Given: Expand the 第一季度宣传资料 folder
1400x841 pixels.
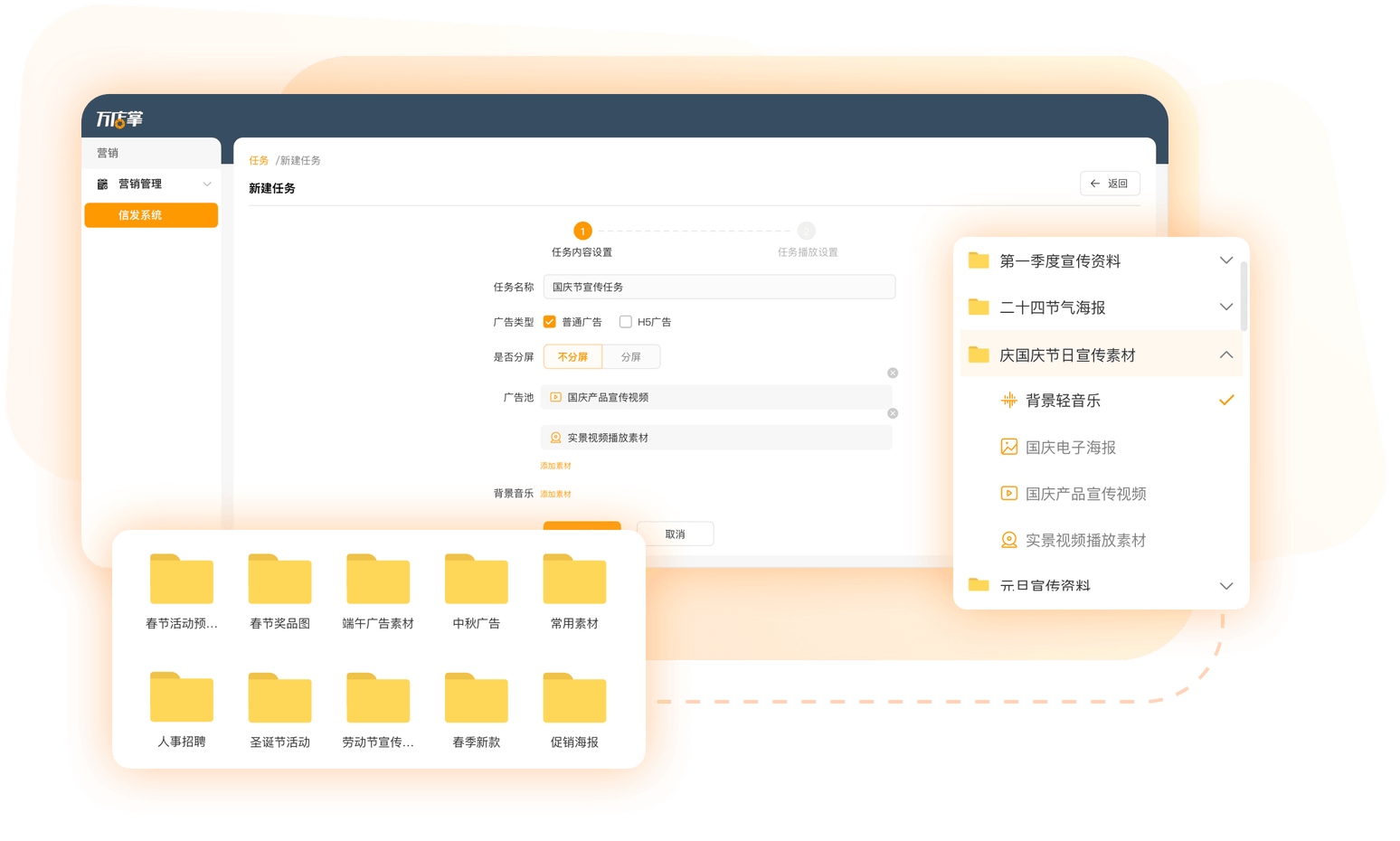Looking at the screenshot, I should click(1226, 260).
